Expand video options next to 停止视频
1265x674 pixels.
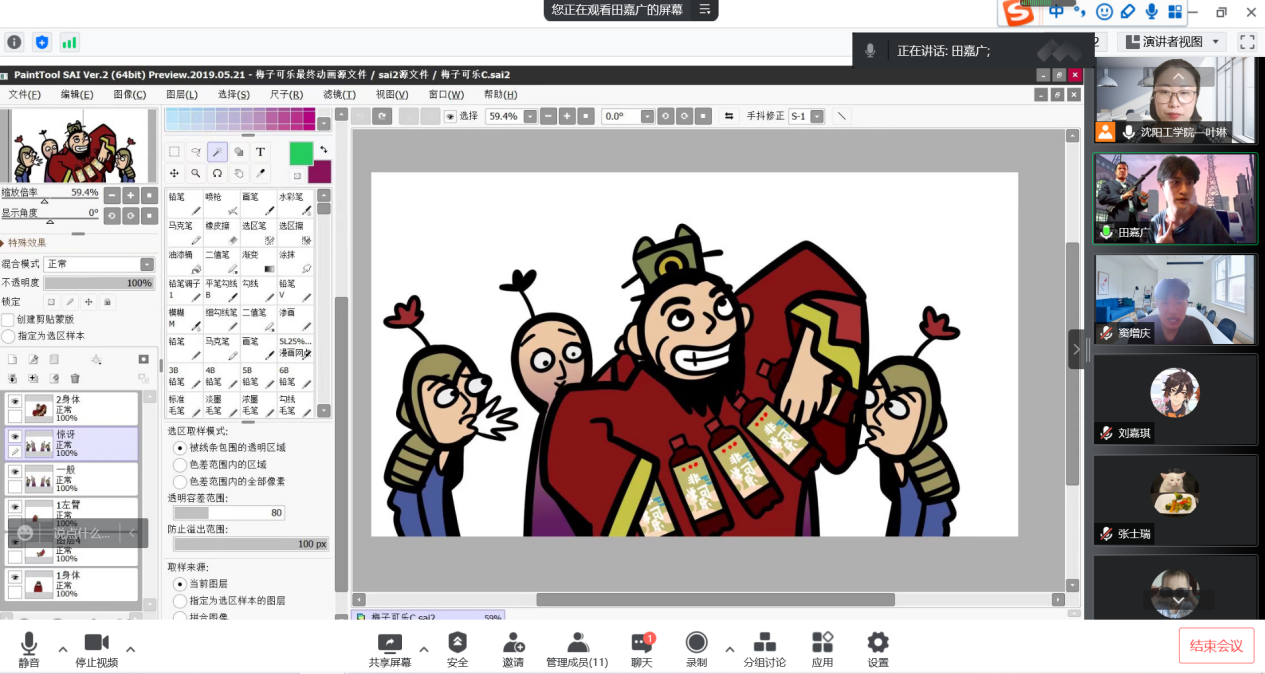tap(130, 648)
